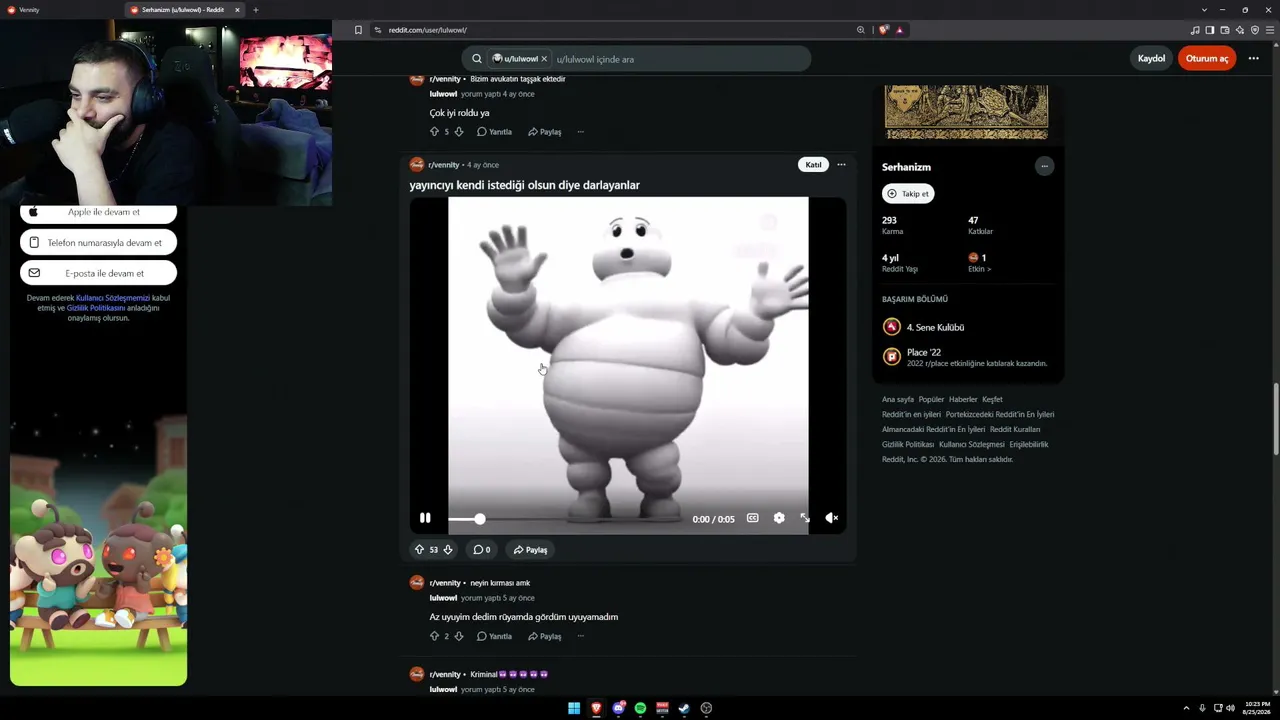This screenshot has height=720, width=1280.
Task: Open Brave Shields lion icon
Action: pyautogui.click(x=883, y=30)
